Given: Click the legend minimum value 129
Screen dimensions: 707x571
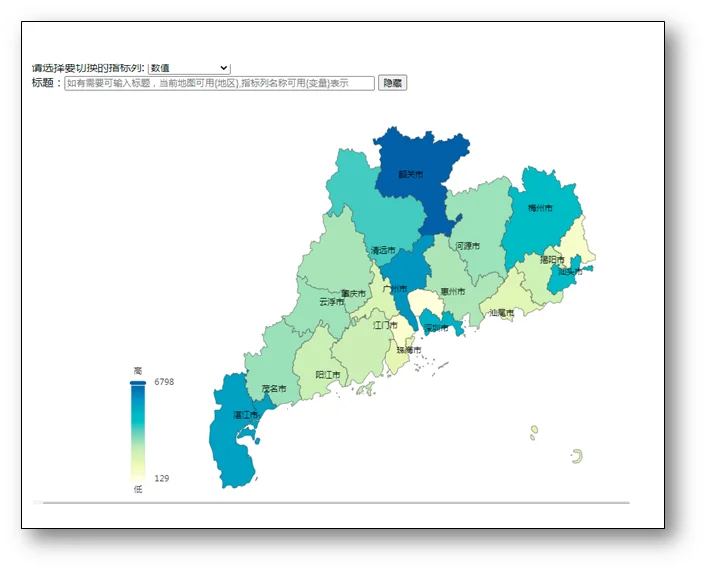Looking at the screenshot, I should tap(162, 479).
